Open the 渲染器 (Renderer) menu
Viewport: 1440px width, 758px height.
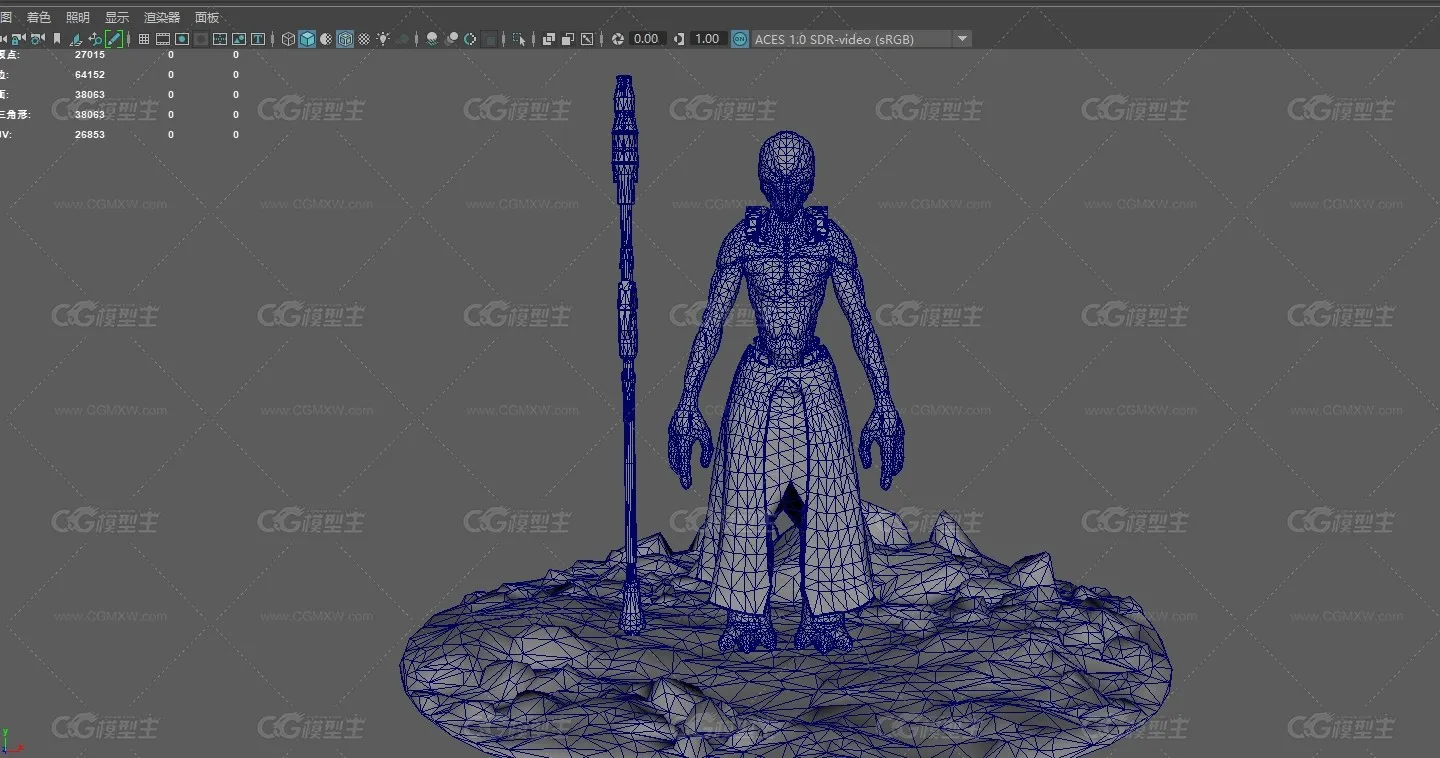pos(162,17)
